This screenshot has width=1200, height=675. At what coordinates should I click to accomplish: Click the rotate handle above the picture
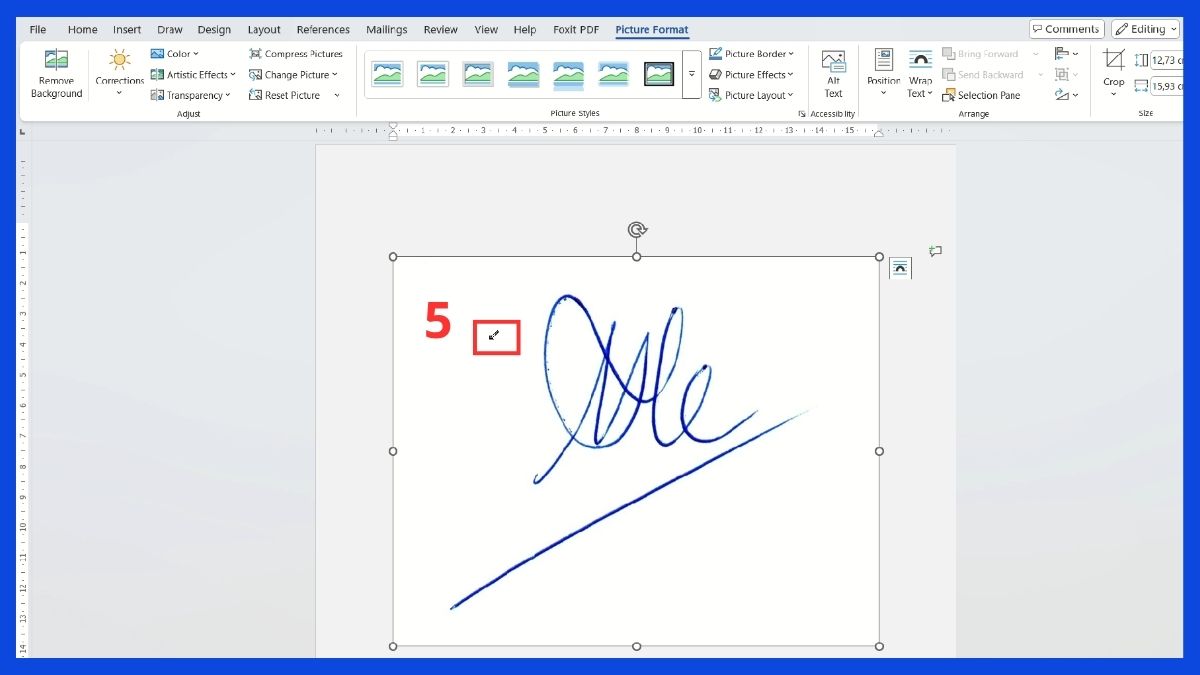coord(636,230)
